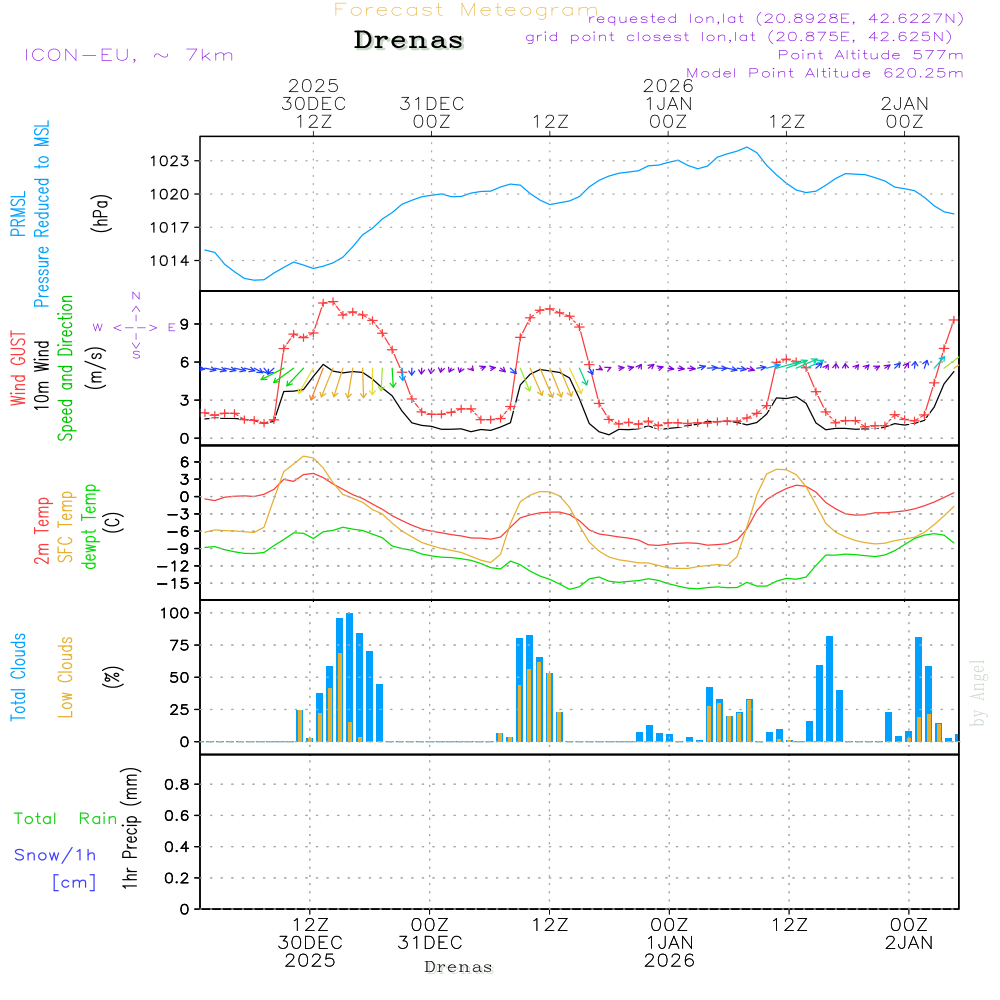This screenshot has height=1000, width=1000.
Task: Click the wind direction compass rose
Action: 135,327
